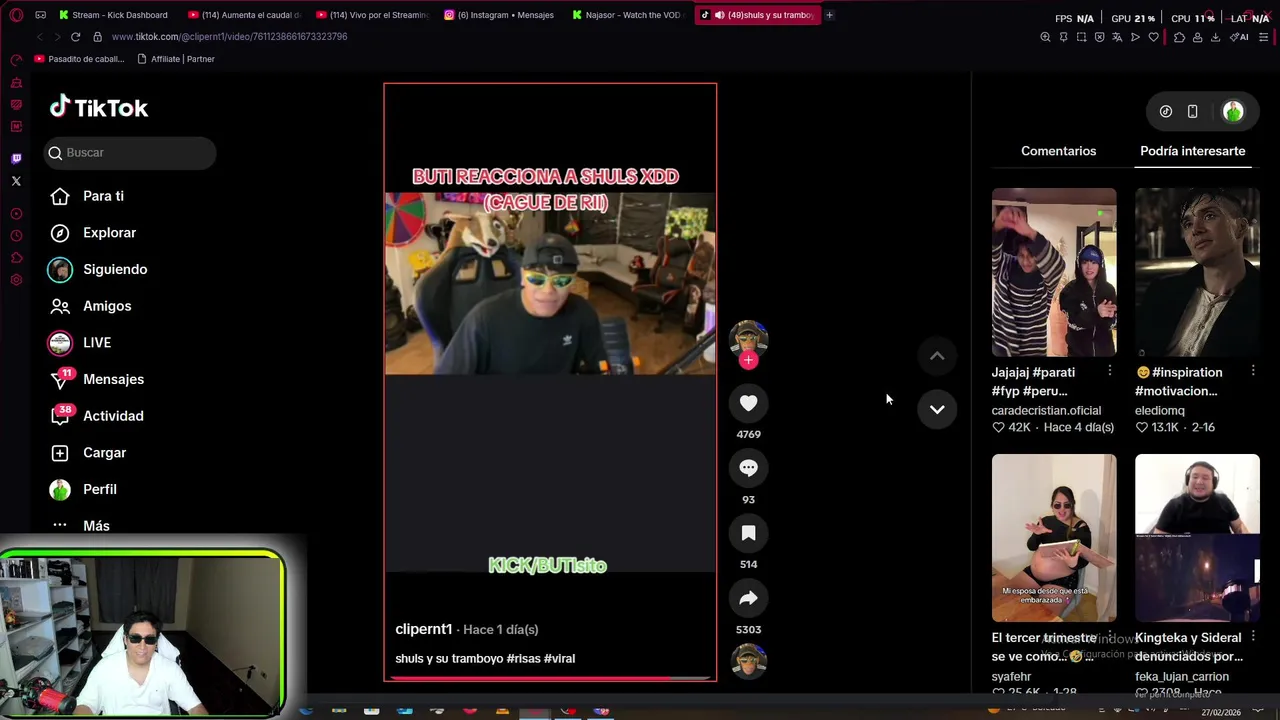Viewport: 1280px width, 720px height.
Task: Go back with the browser back arrow
Action: 40,37
